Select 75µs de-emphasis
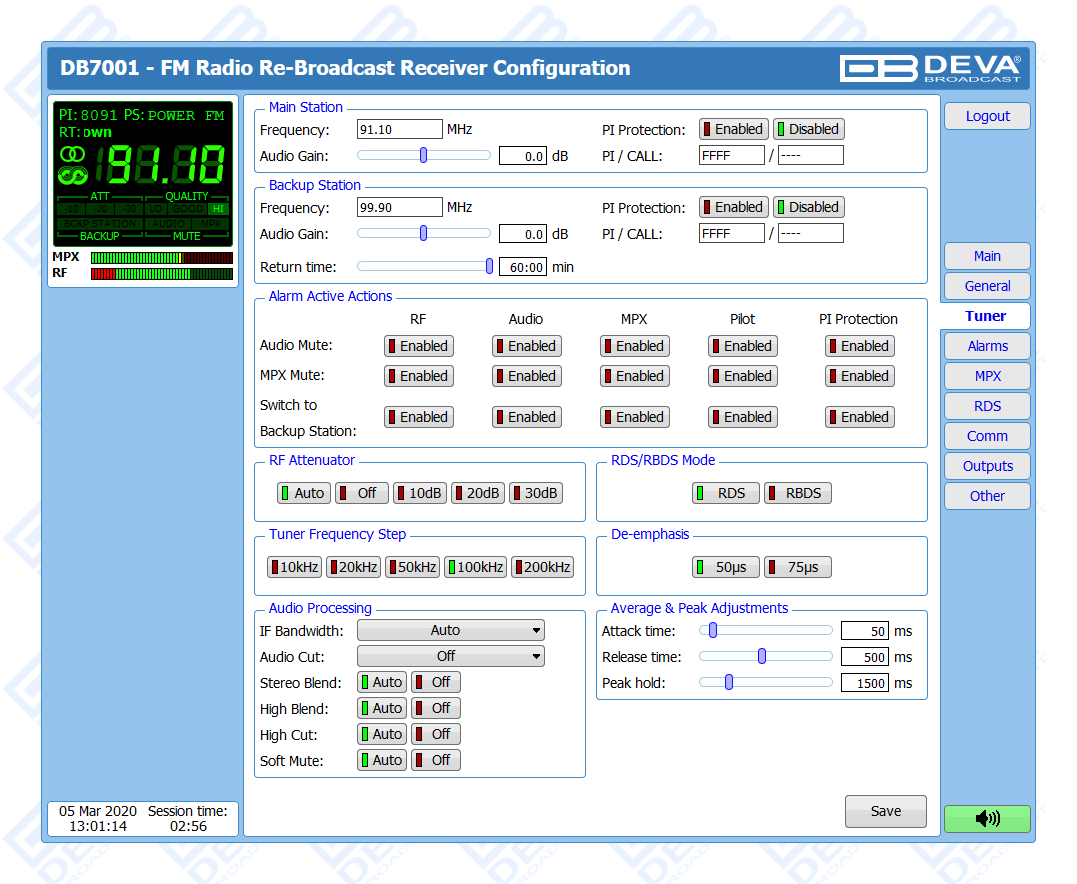Viewport: 1077px width, 884px height. click(797, 567)
